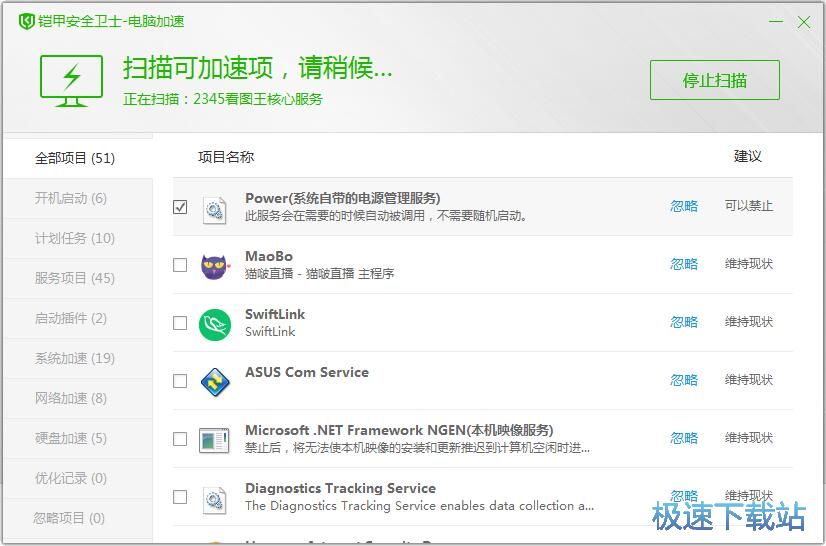Close the 铠甲安全卫士 window
This screenshot has height=546, width=826.
pos(804,22)
